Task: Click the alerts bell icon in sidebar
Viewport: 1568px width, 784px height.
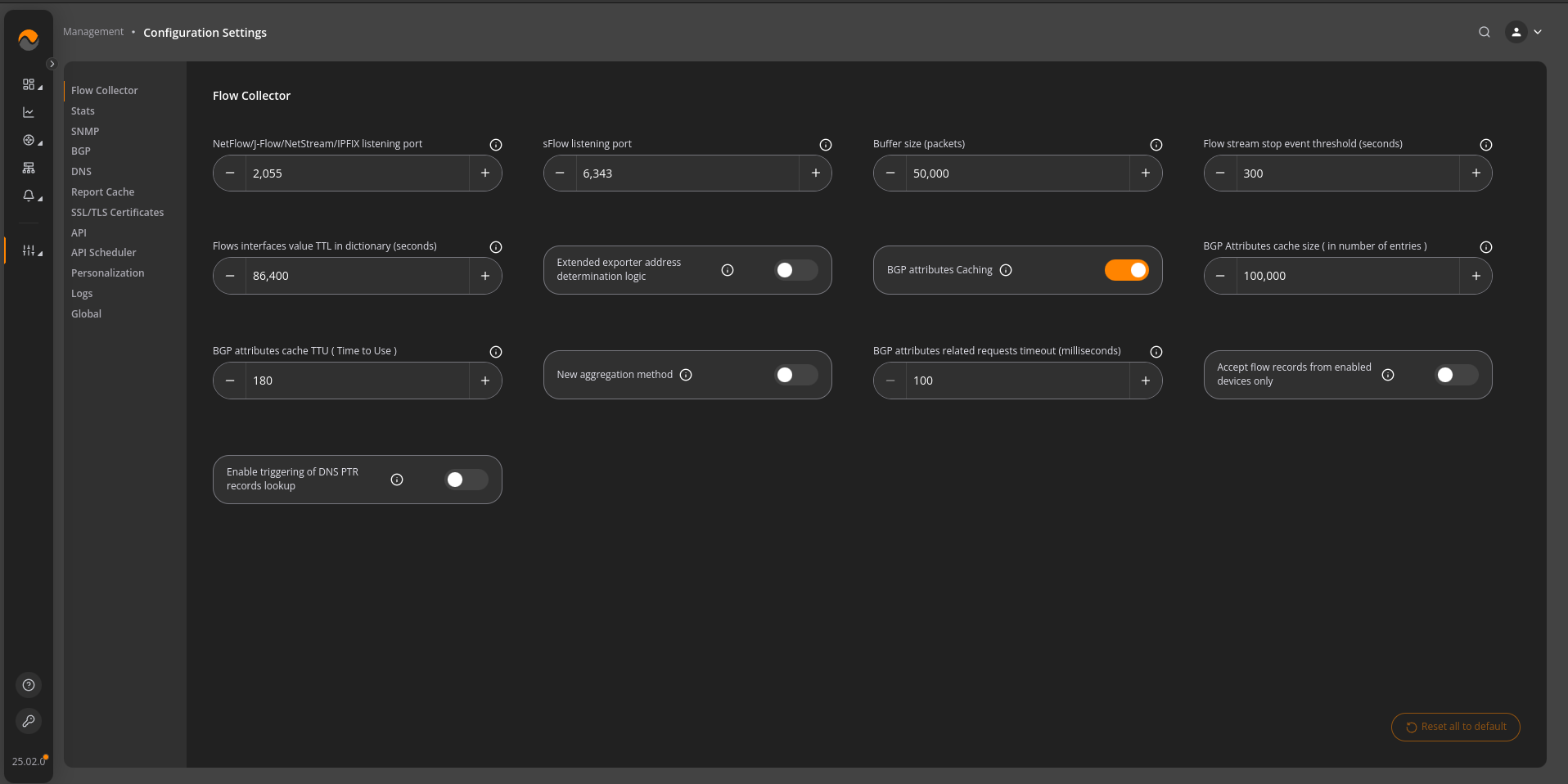Action: point(29,196)
